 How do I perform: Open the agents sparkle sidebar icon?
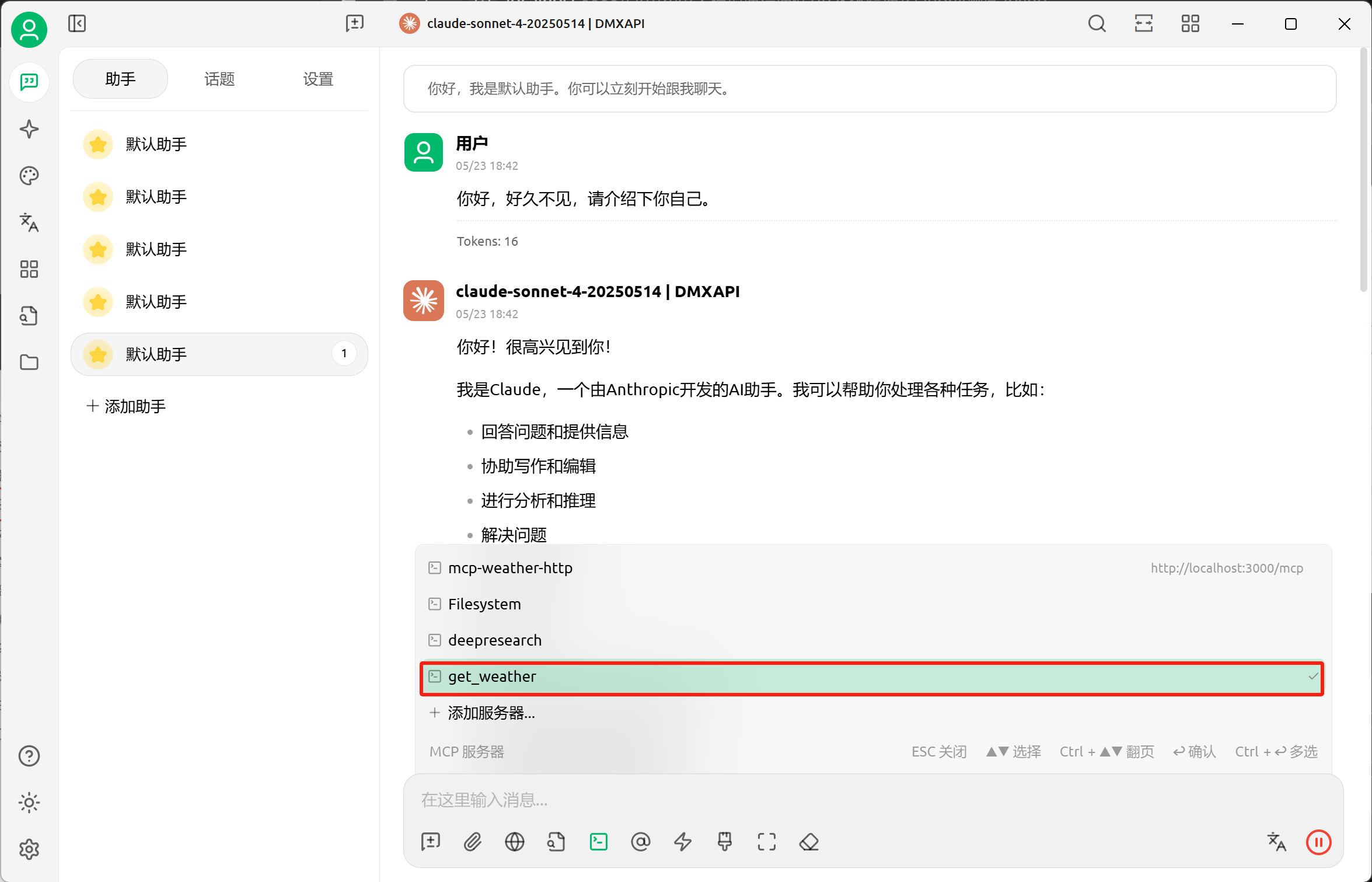click(x=29, y=129)
